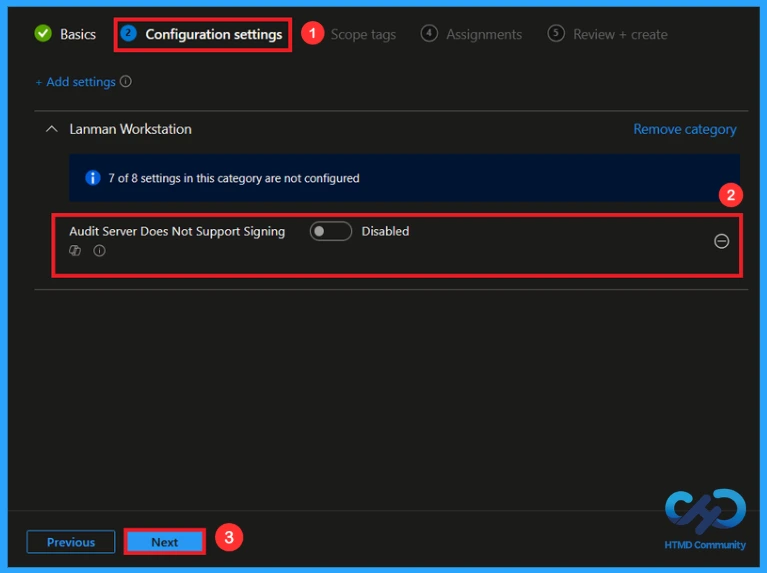The height and width of the screenshot is (573, 767).
Task: Click the copilot icon under Audit Server setting
Action: tap(75, 251)
